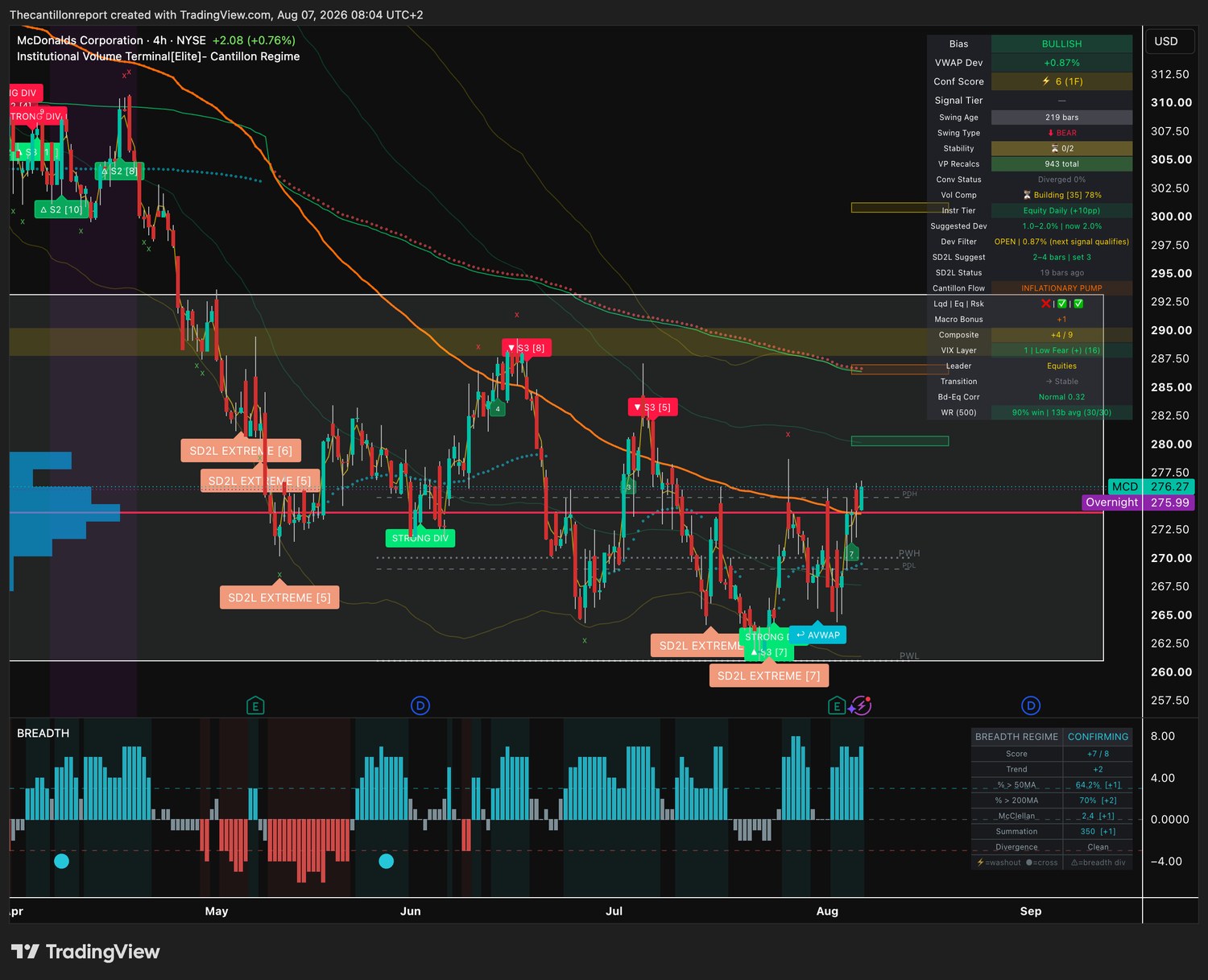Click the Divergence Clean value
Screen dimensions: 1208x980
click(x=1098, y=847)
